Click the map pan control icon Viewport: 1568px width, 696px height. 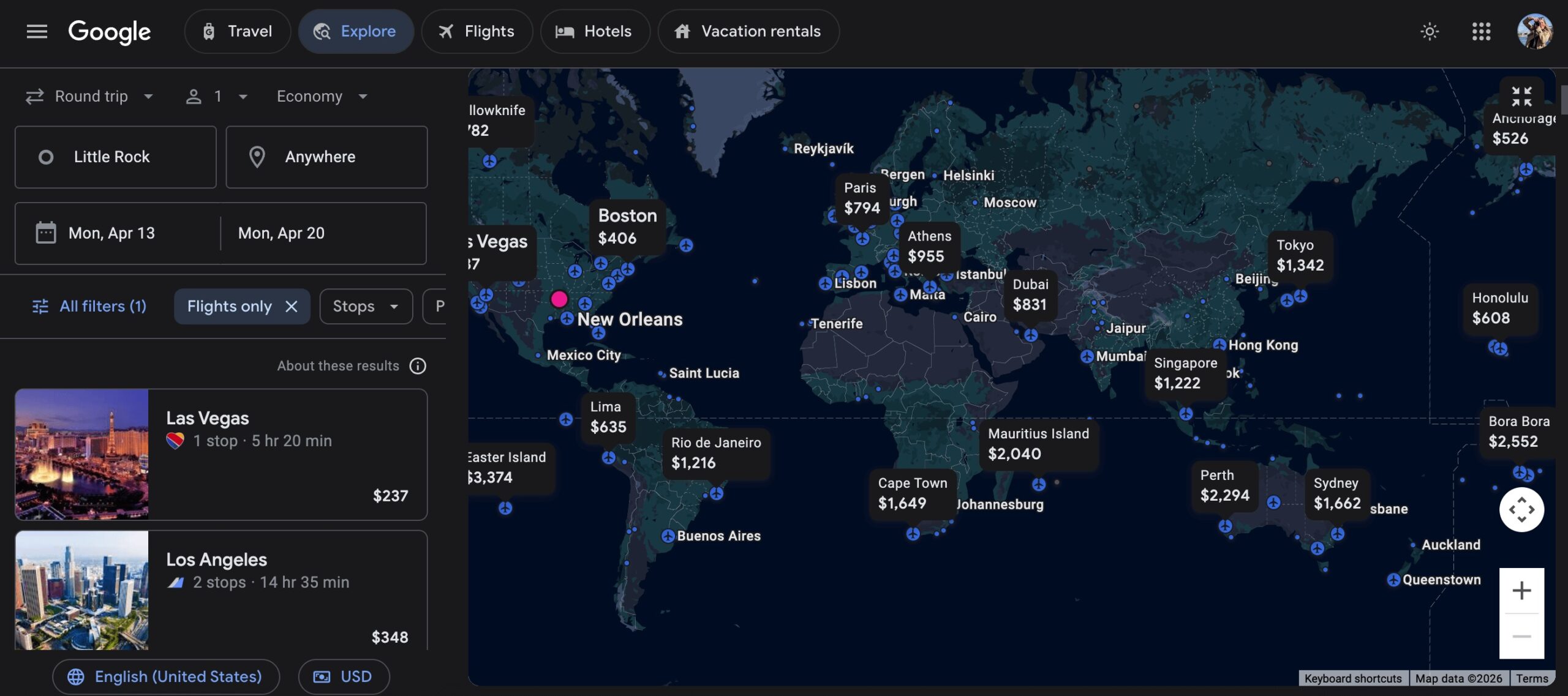coord(1523,509)
